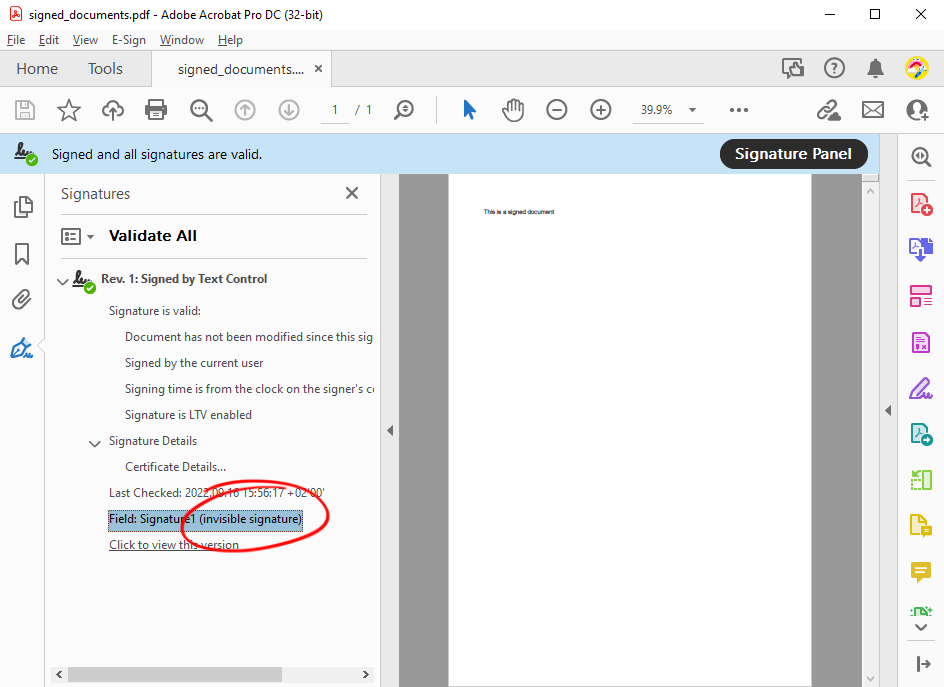Open Bookmarks panel icon
This screenshot has height=687, width=944.
pos(22,253)
